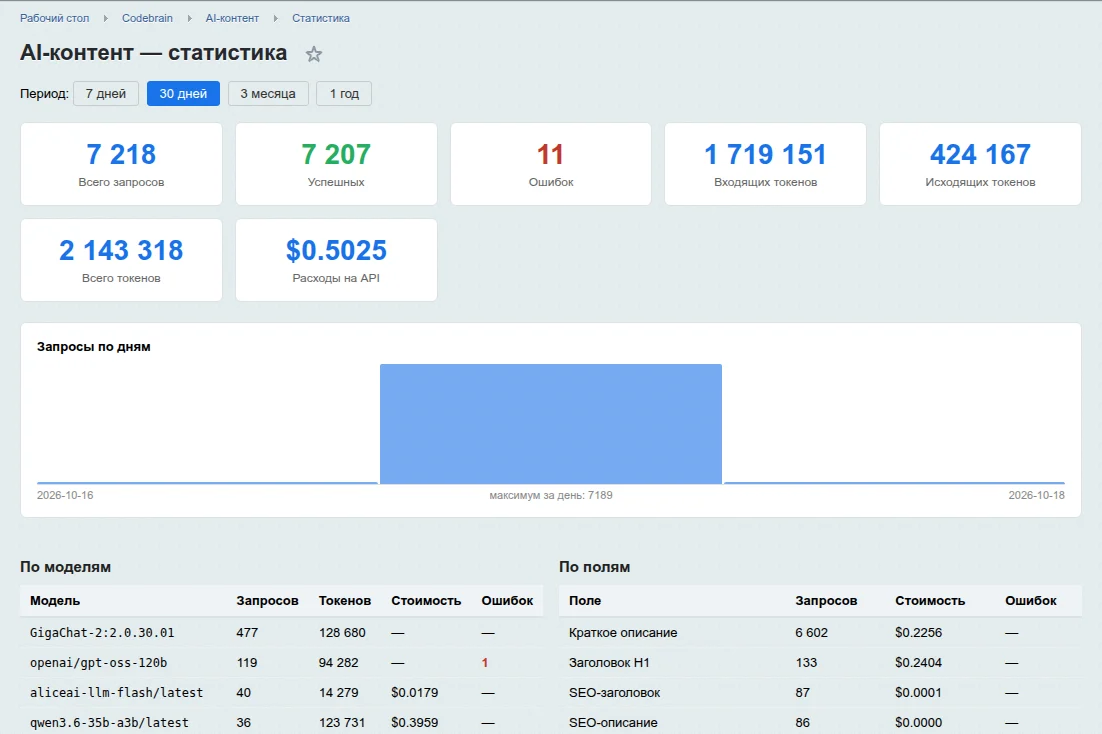This screenshot has width=1102, height=734.
Task: Add the statistics page to favorites with the star
Action: 313,54
